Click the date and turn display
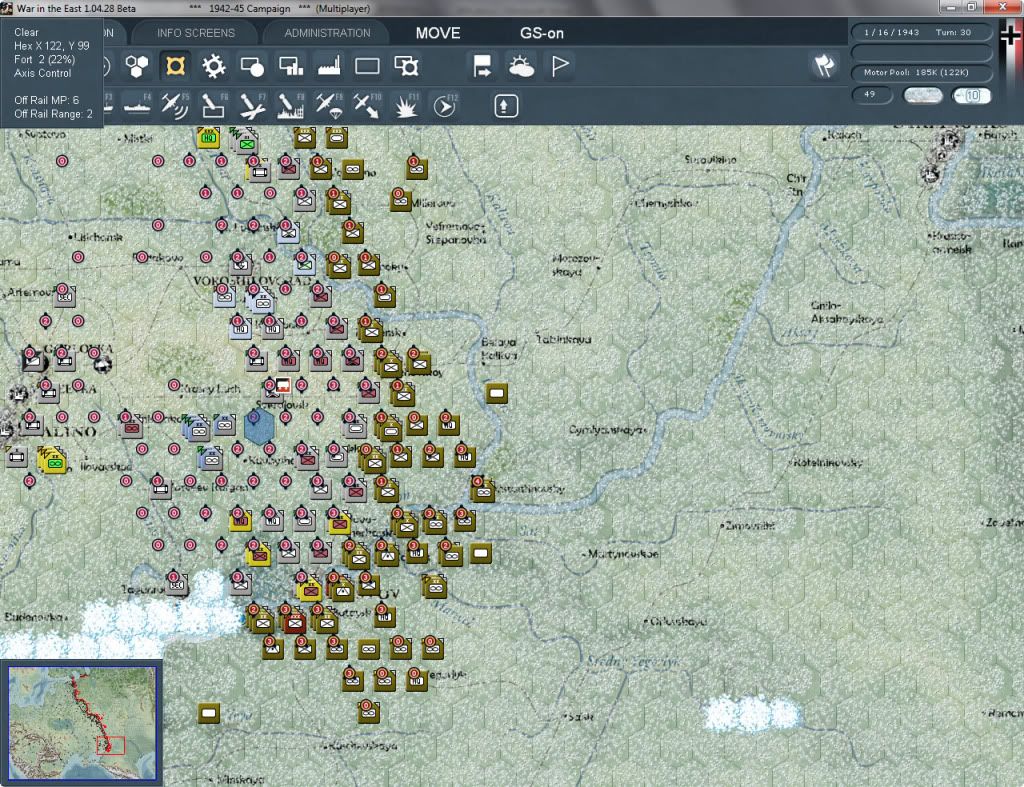The height and width of the screenshot is (787, 1024). click(x=921, y=32)
